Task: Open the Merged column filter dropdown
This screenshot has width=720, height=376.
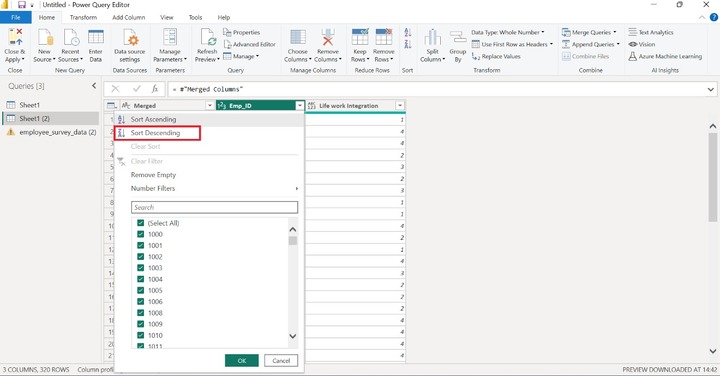Action: point(209,106)
